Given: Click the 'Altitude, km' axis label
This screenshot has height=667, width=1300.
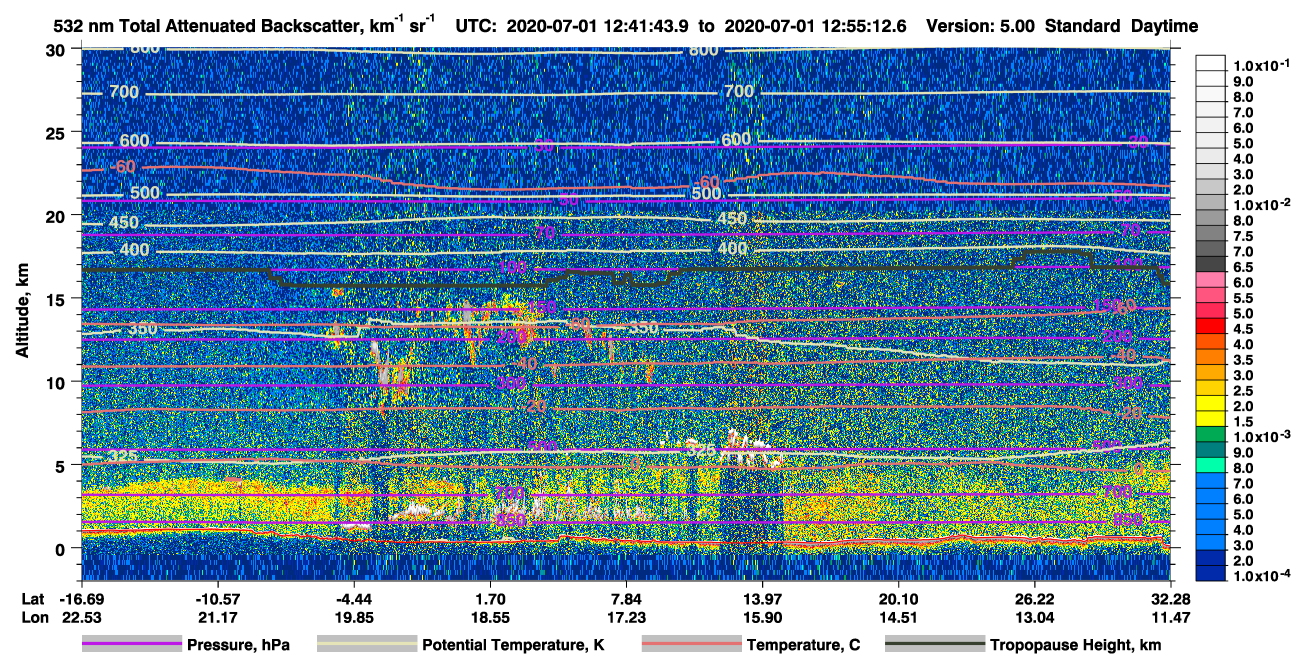Looking at the screenshot, I should (x=22, y=313).
